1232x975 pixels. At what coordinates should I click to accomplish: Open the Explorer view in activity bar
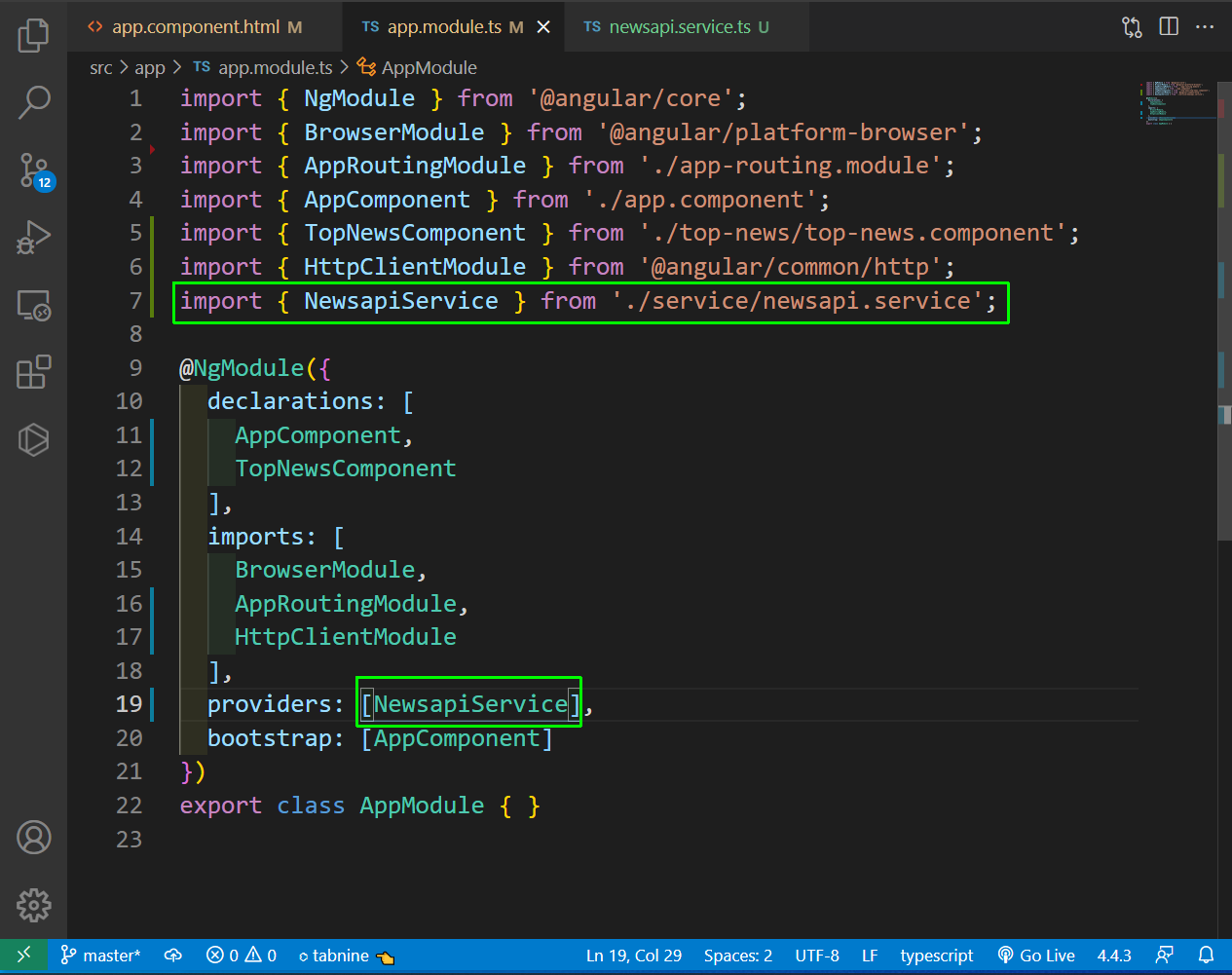click(x=33, y=35)
